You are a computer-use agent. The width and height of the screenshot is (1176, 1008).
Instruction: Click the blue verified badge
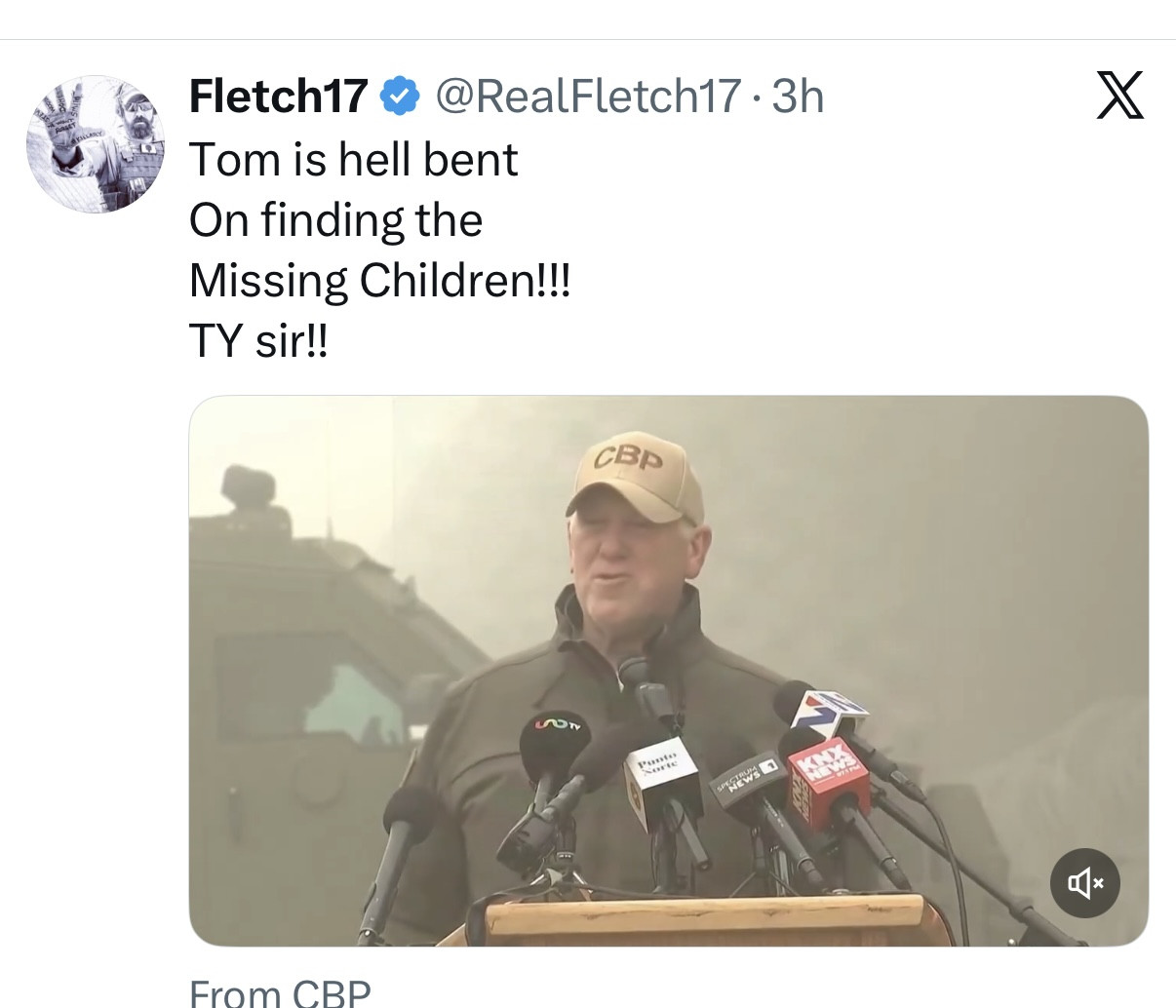pos(399,96)
